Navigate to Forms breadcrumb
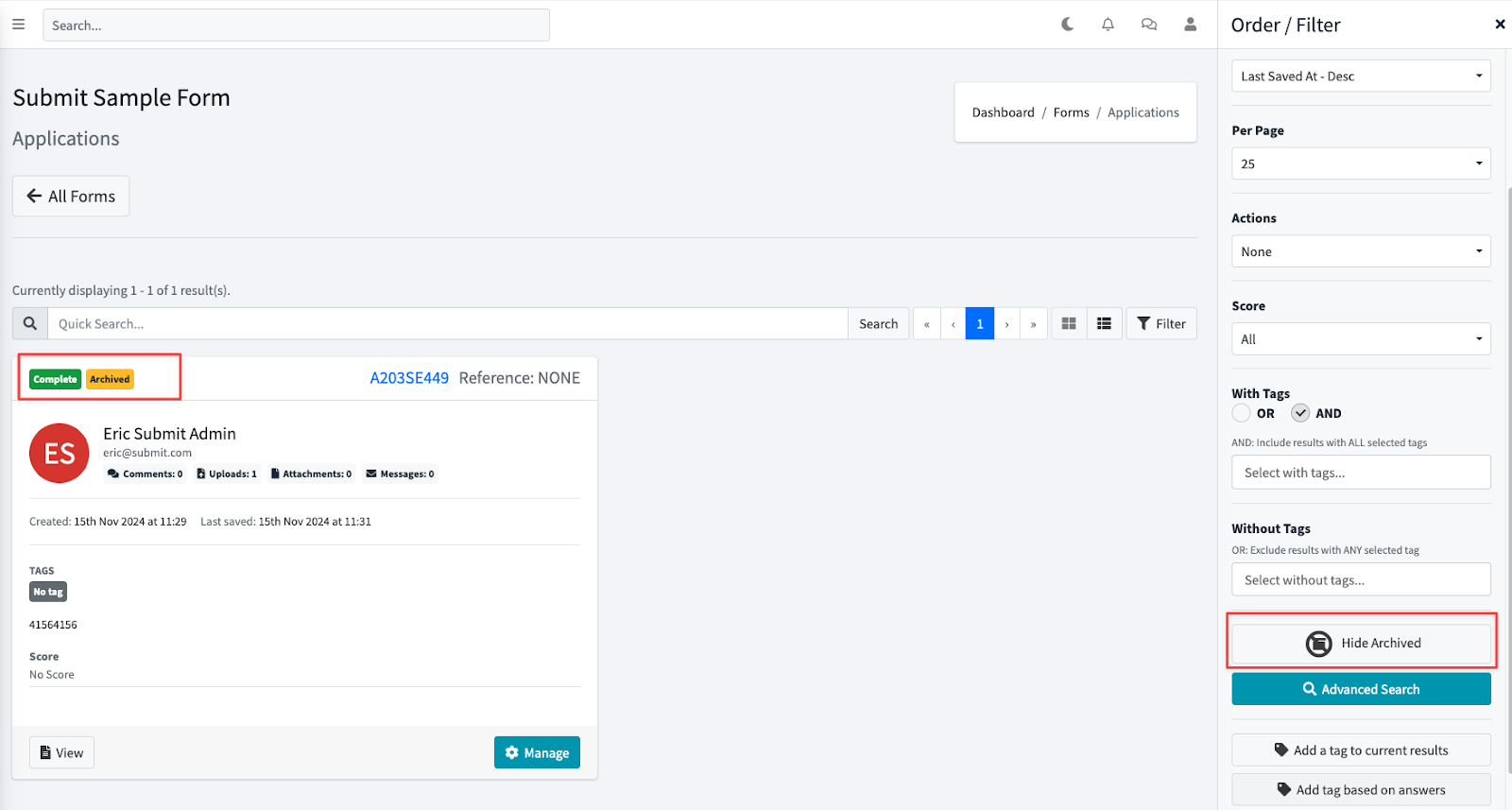 pos(1071,112)
